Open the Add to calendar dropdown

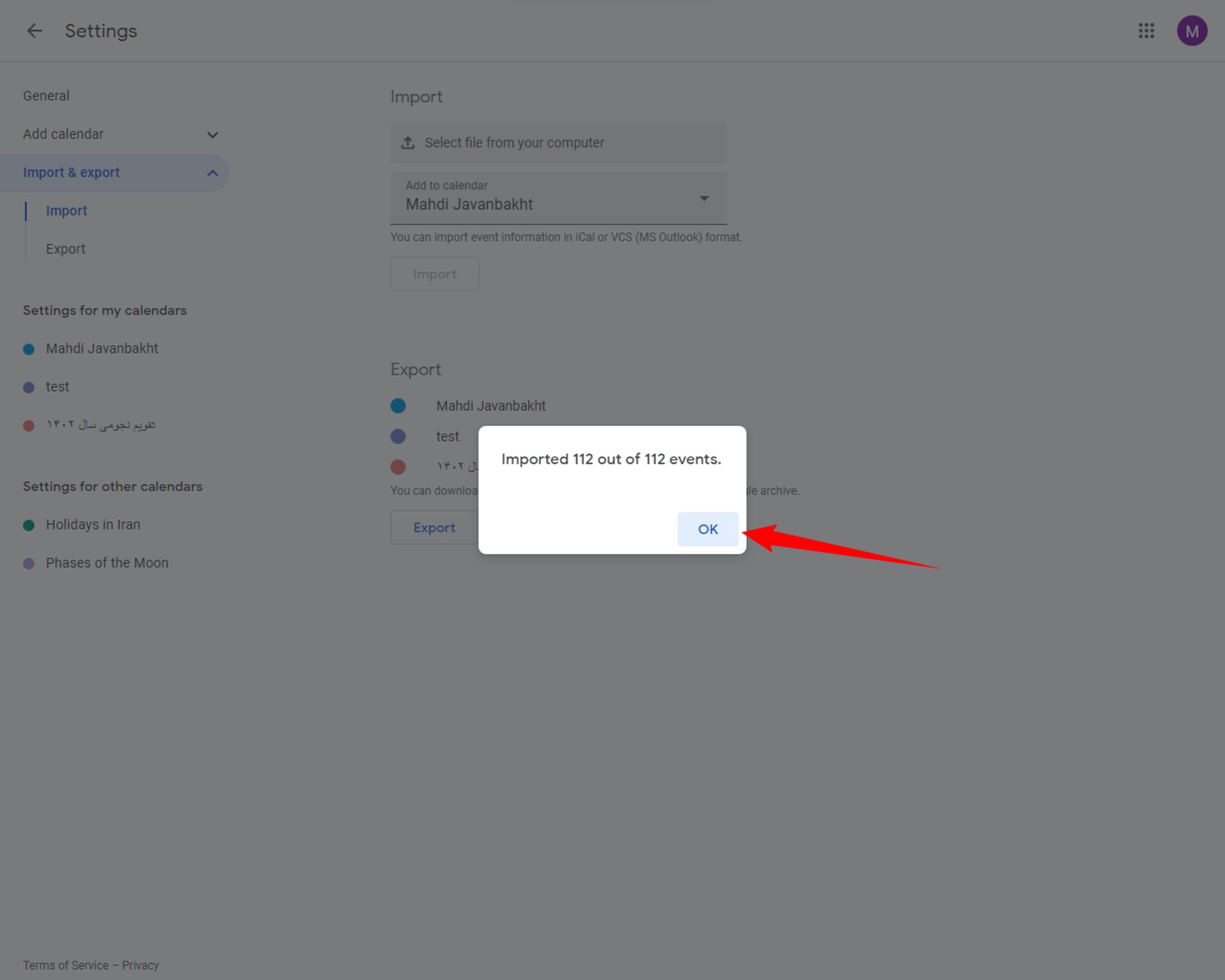tap(558, 198)
